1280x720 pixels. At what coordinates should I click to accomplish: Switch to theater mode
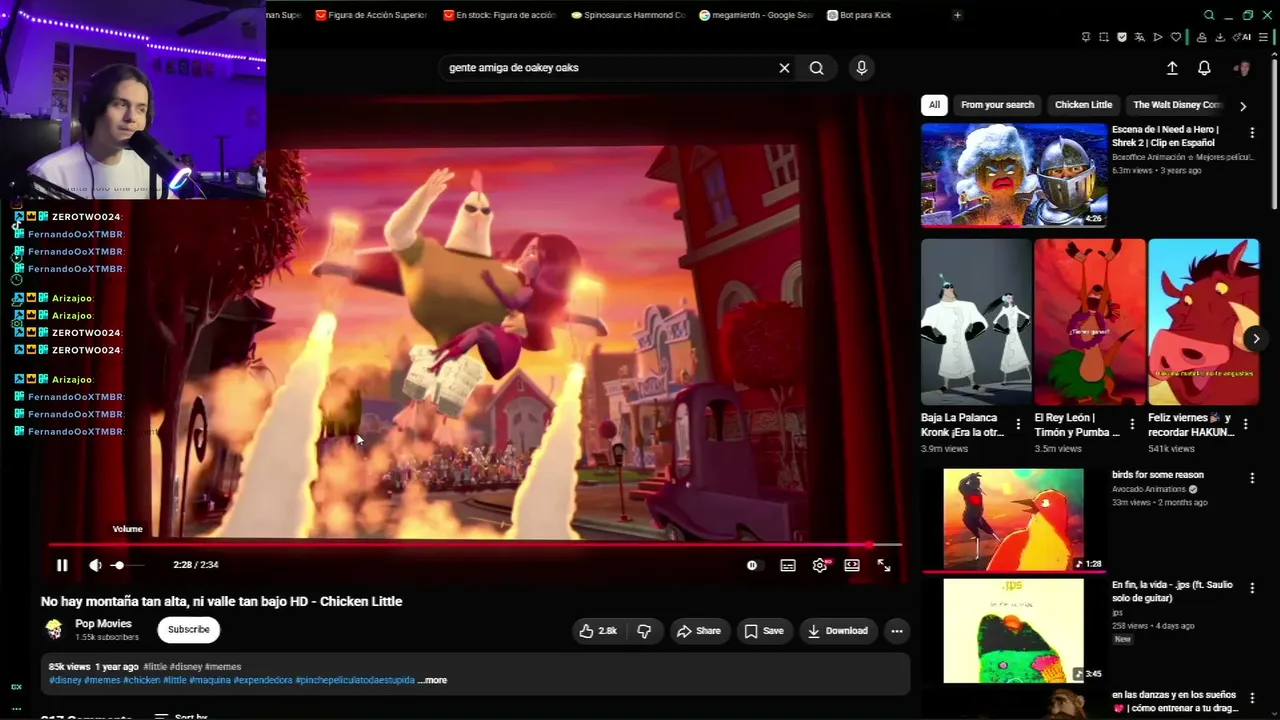[x=852, y=565]
